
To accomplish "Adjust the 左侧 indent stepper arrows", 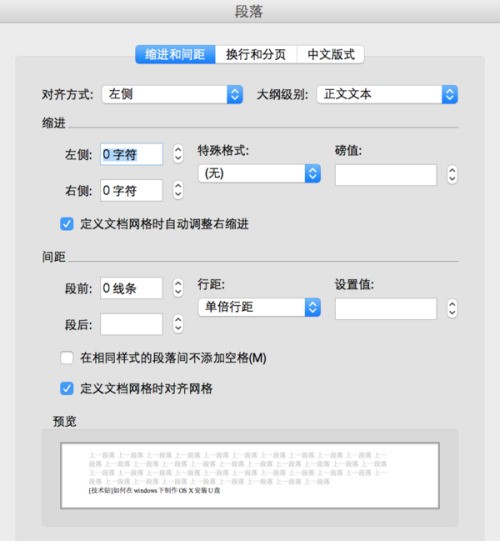I will [178, 154].
